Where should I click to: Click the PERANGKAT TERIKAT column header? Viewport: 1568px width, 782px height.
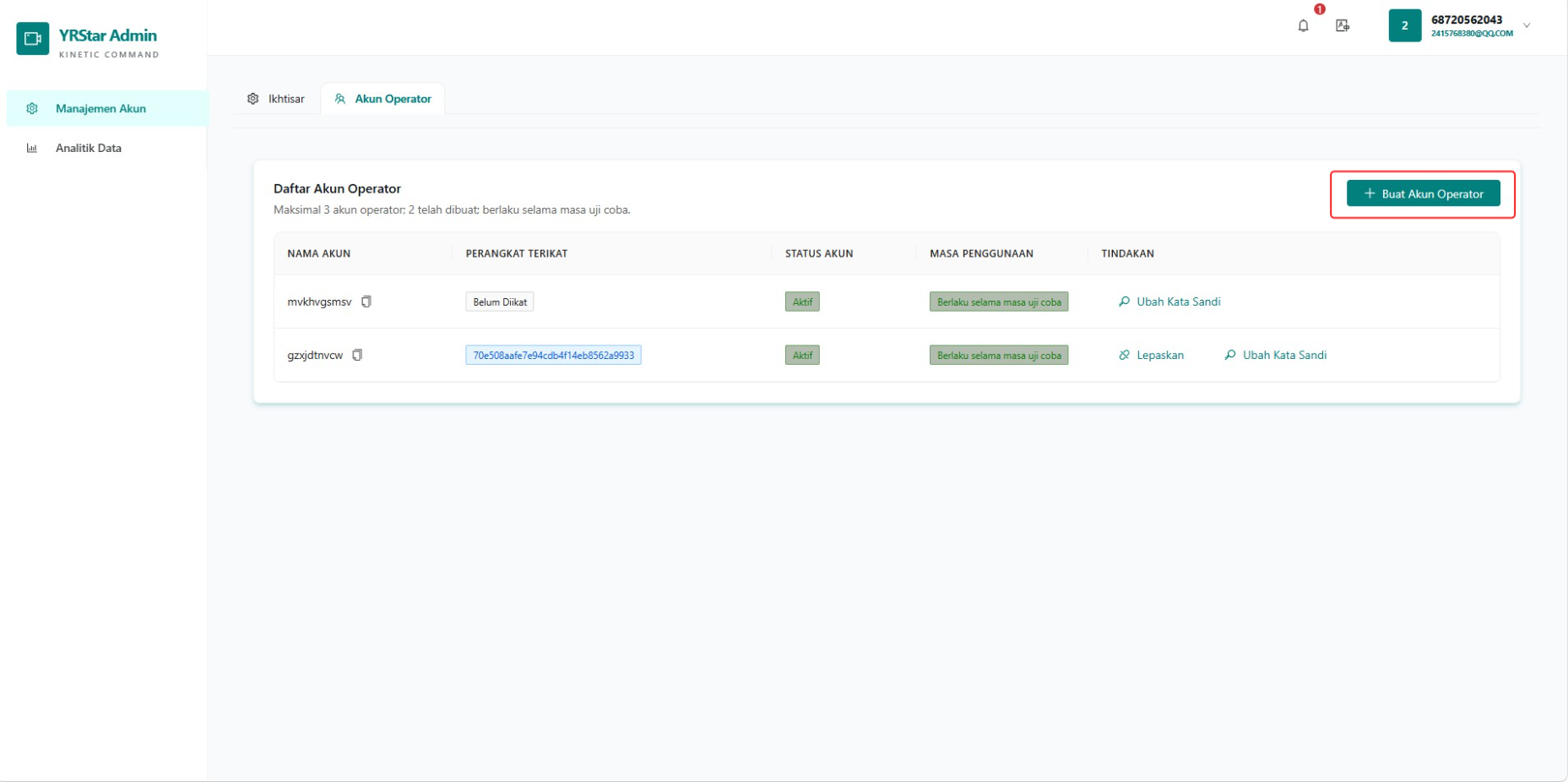517,253
